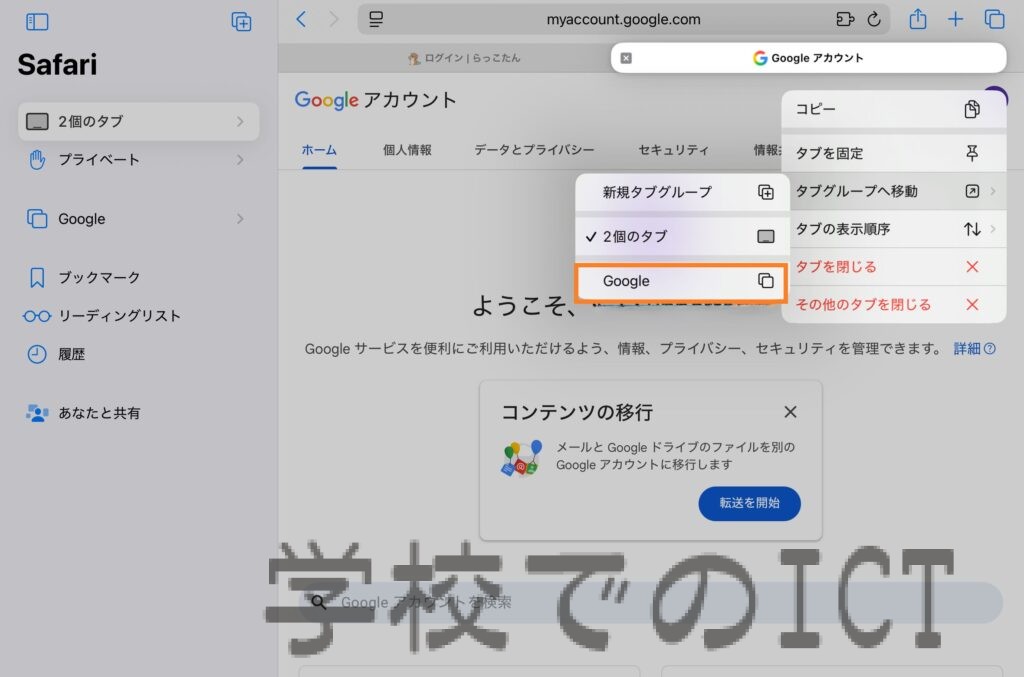1024x677 pixels.
Task: Open the Share sheet icon
Action: pos(918,19)
